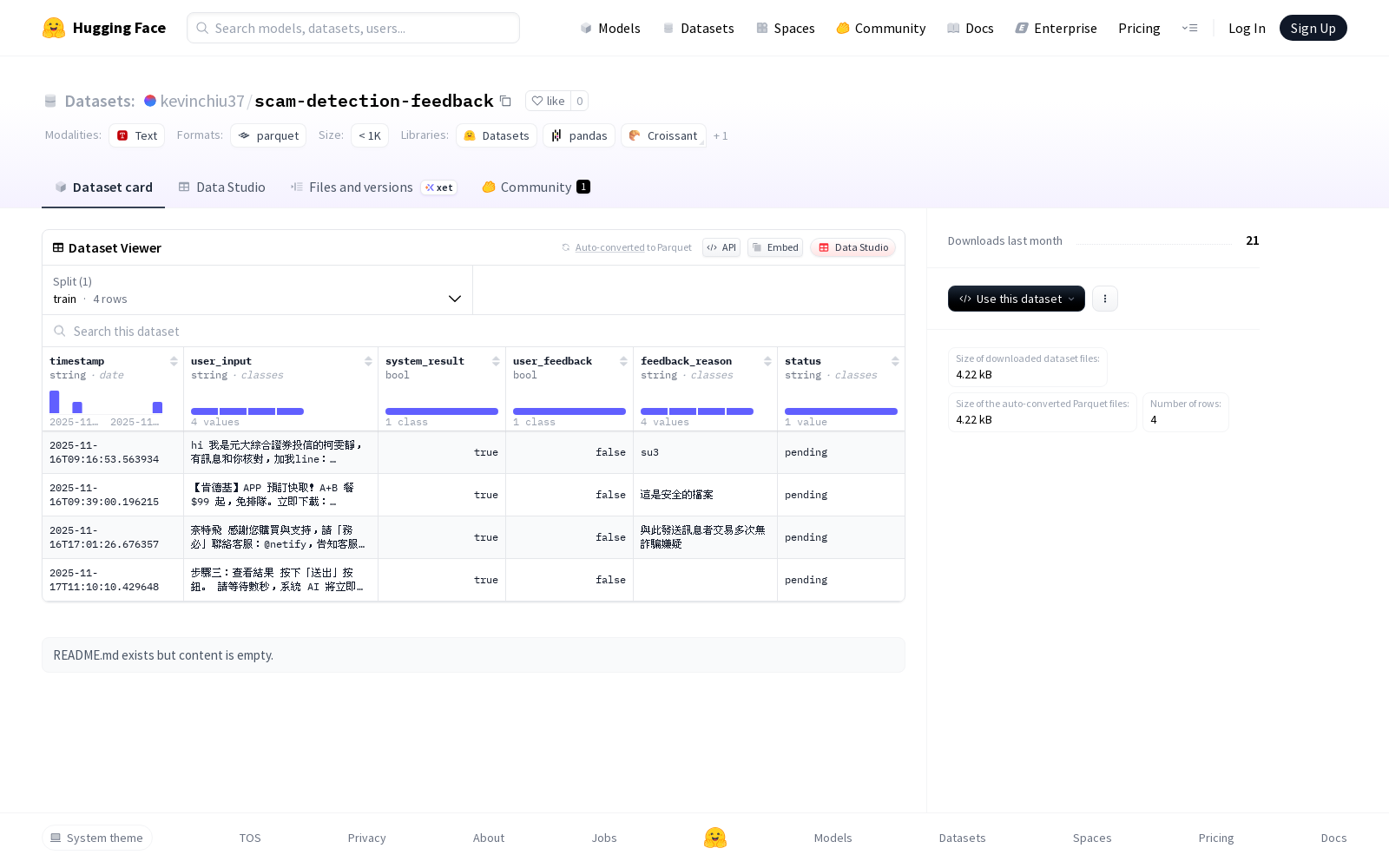Image resolution: width=1389 pixels, height=868 pixels.
Task: Click the kevinchiu37 avatar icon
Action: pyautogui.click(x=150, y=101)
